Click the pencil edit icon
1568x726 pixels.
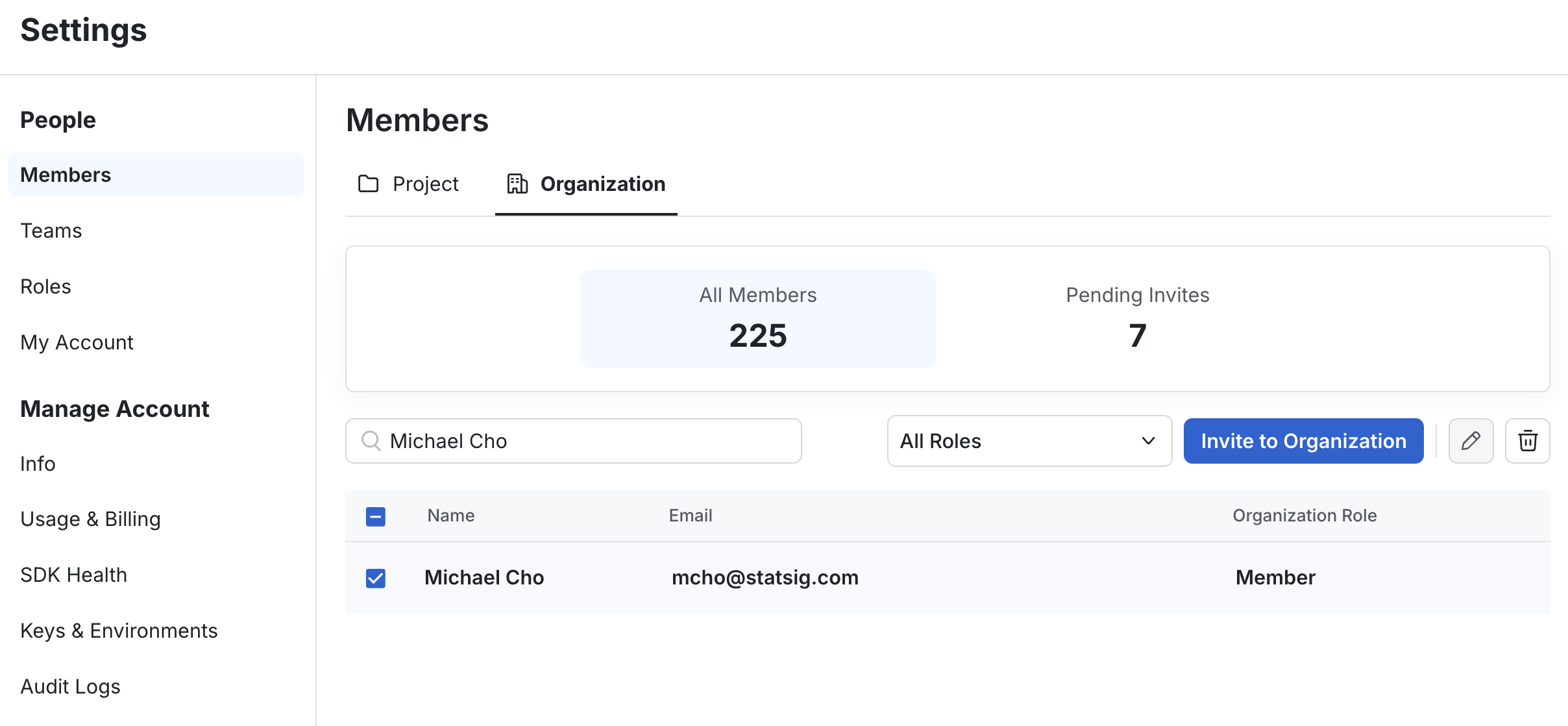tap(1471, 441)
